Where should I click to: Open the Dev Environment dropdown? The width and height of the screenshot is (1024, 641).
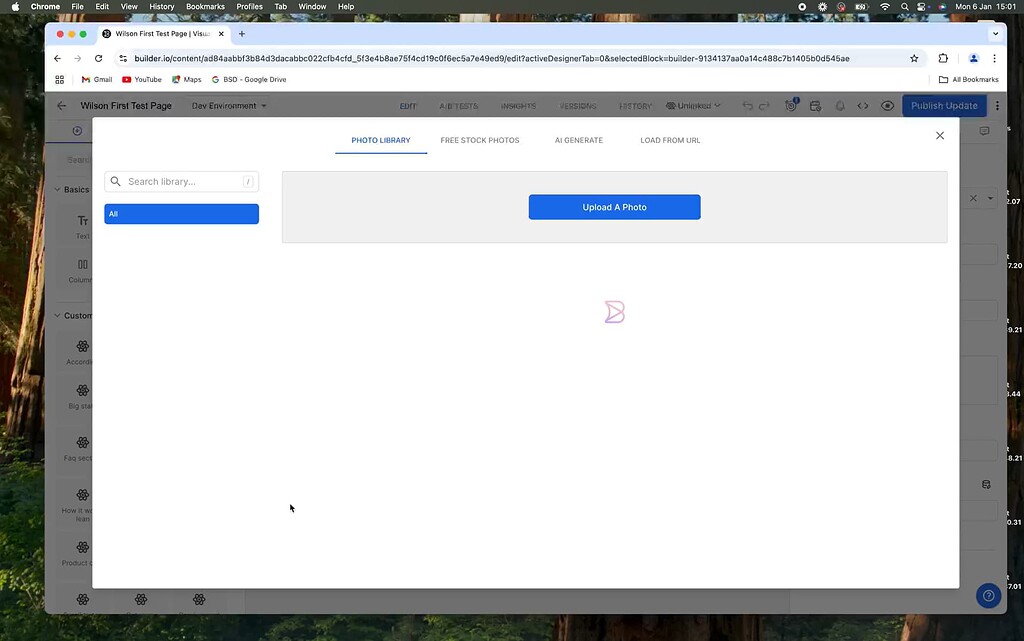click(x=228, y=105)
